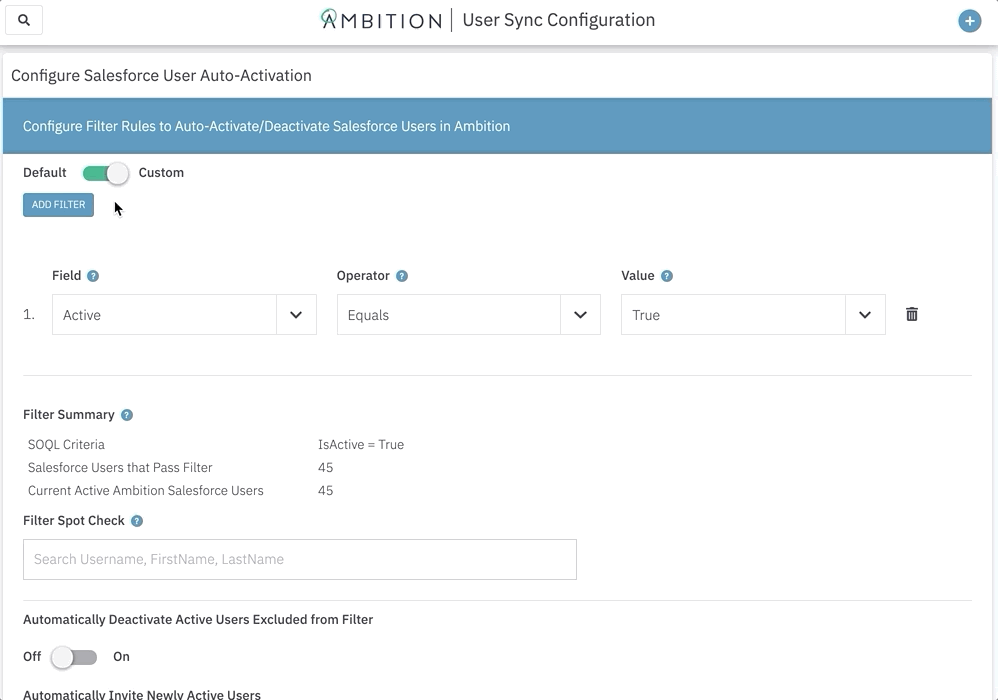The height and width of the screenshot is (700, 998).
Task: Open the search magnifier button
Action: (x=24, y=20)
